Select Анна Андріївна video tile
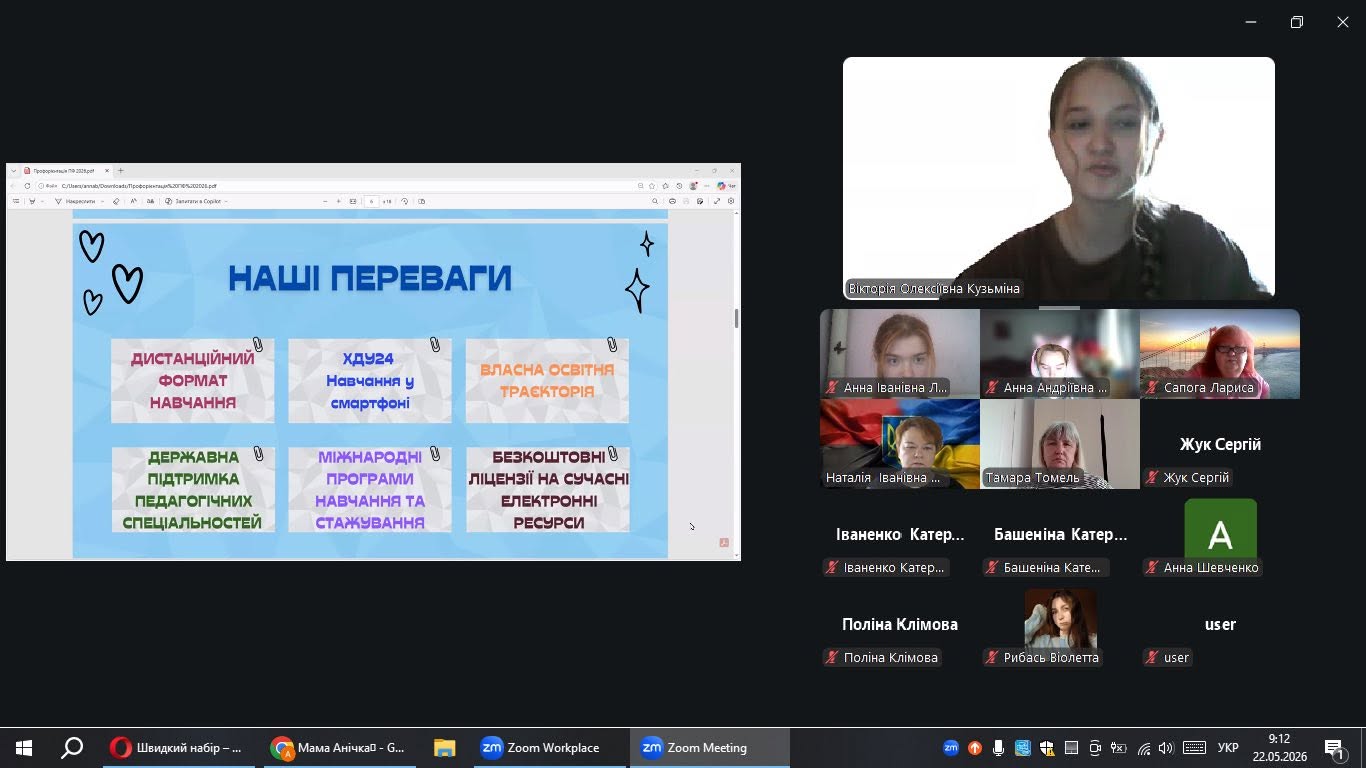1366x768 pixels. tap(1060, 354)
